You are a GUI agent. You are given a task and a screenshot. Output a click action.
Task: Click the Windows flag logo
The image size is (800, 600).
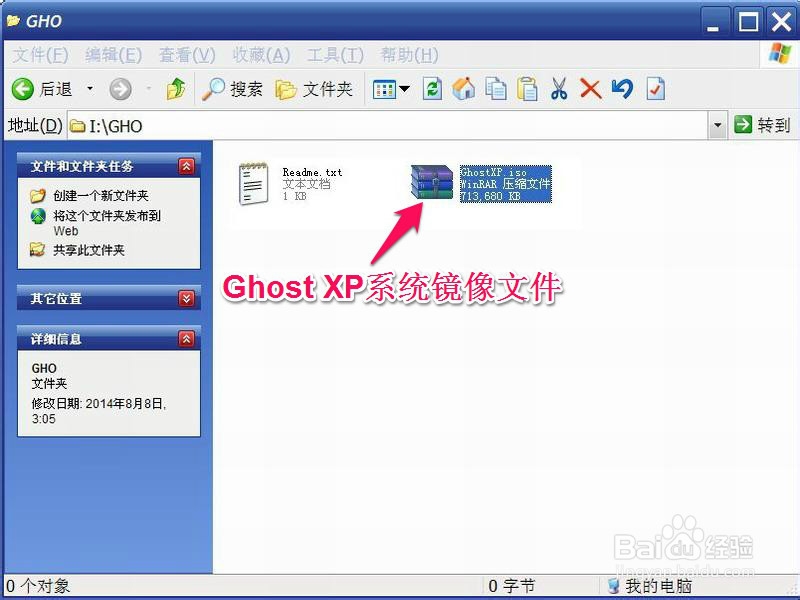[x=780, y=54]
